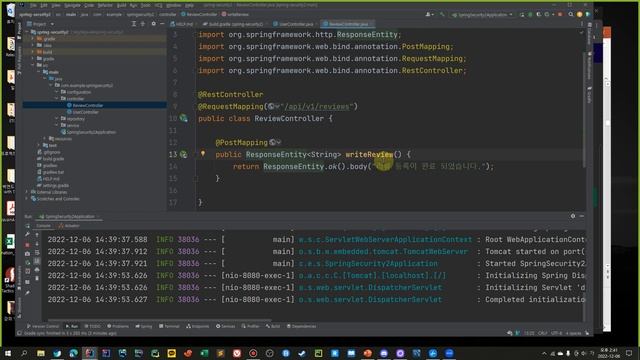Click the fold marker on line 15
This screenshot has width=640, height=360.
click(196, 178)
